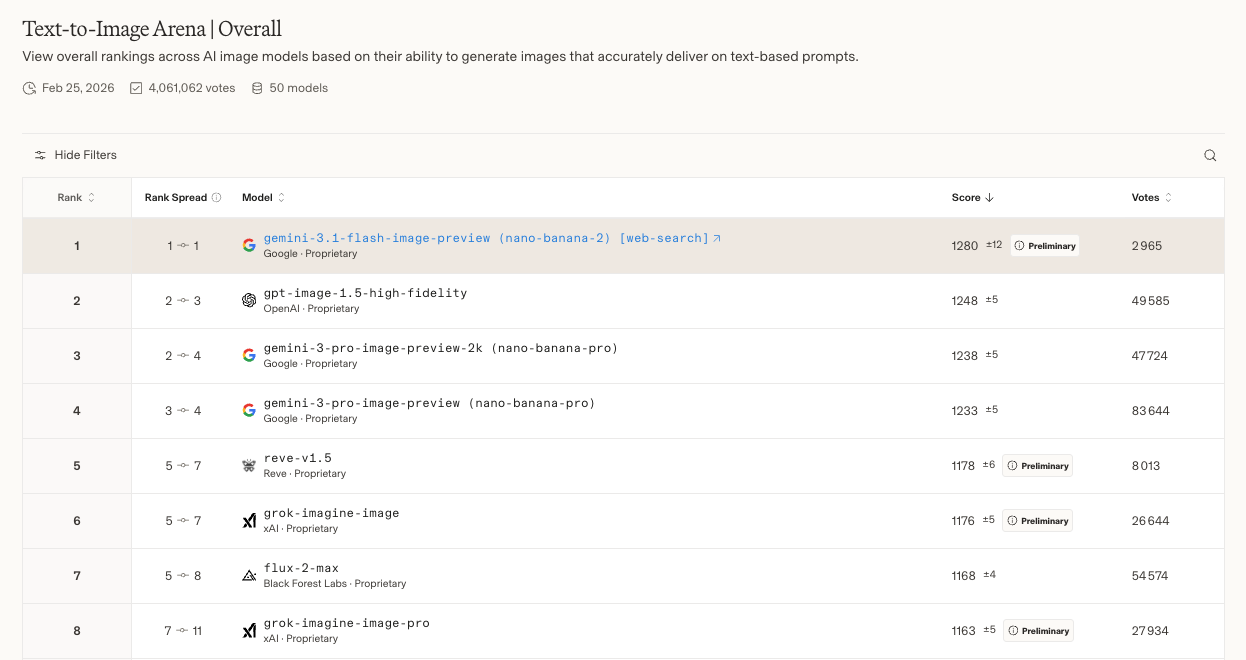Click the Preliminary badge for grok-imagine-image-pro
Image resolution: width=1246 pixels, height=660 pixels.
tap(1038, 631)
